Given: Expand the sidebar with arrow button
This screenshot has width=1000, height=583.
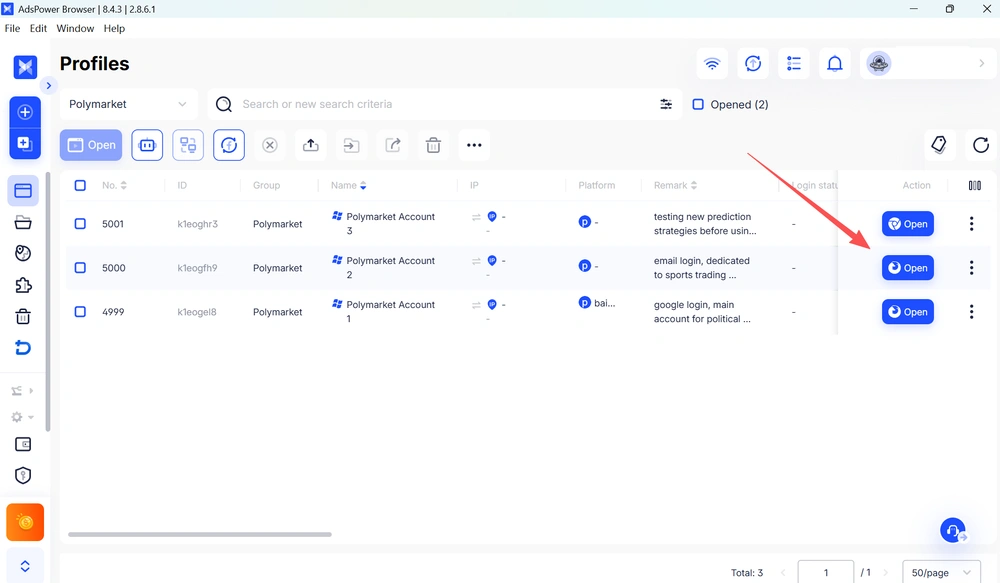Looking at the screenshot, I should pyautogui.click(x=48, y=85).
